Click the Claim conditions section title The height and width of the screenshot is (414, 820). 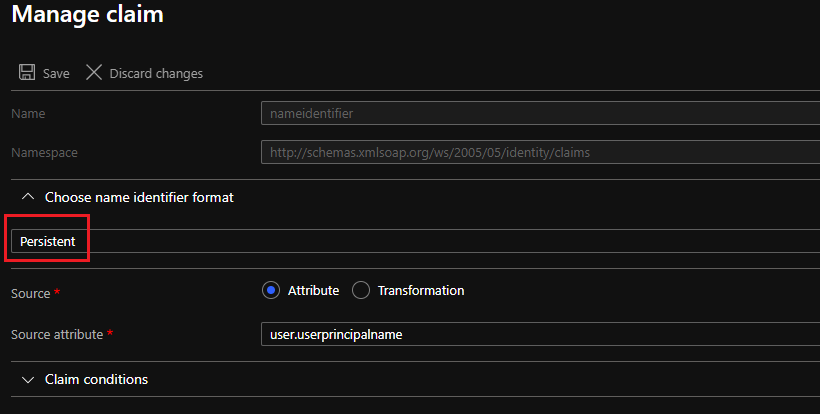(96, 379)
